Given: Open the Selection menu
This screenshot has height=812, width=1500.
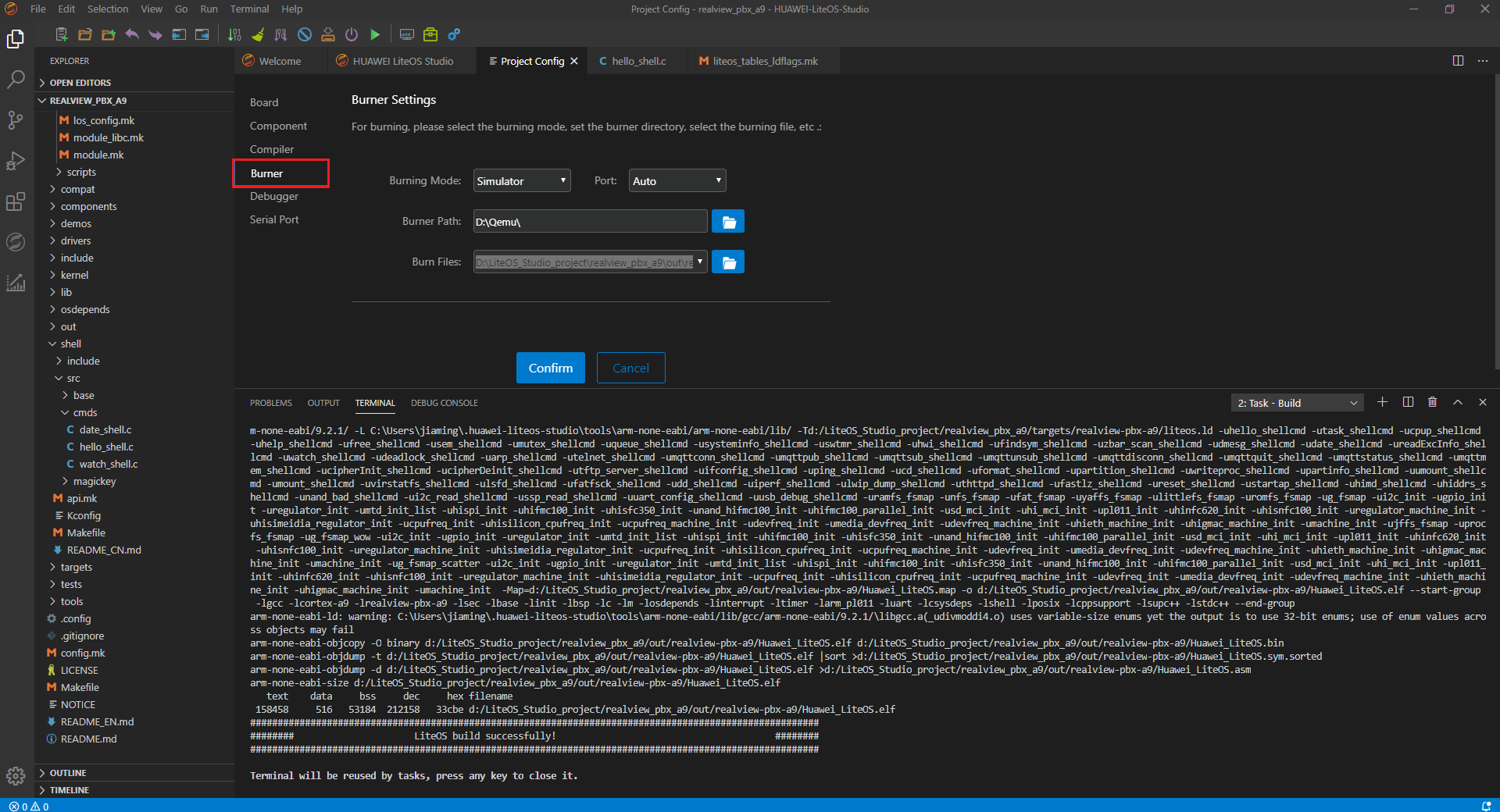Looking at the screenshot, I should click(108, 9).
